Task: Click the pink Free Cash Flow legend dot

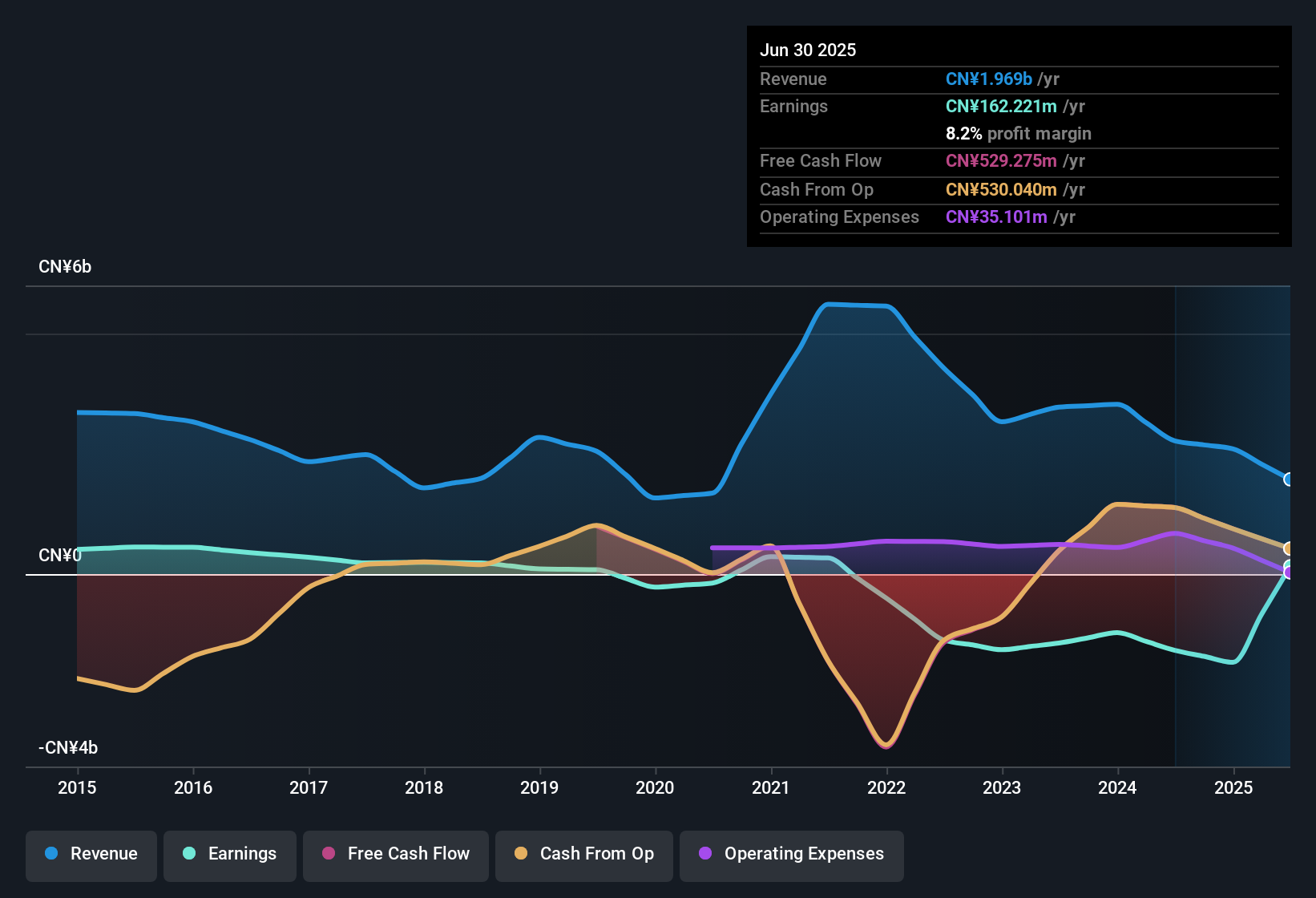Action: coord(327,854)
